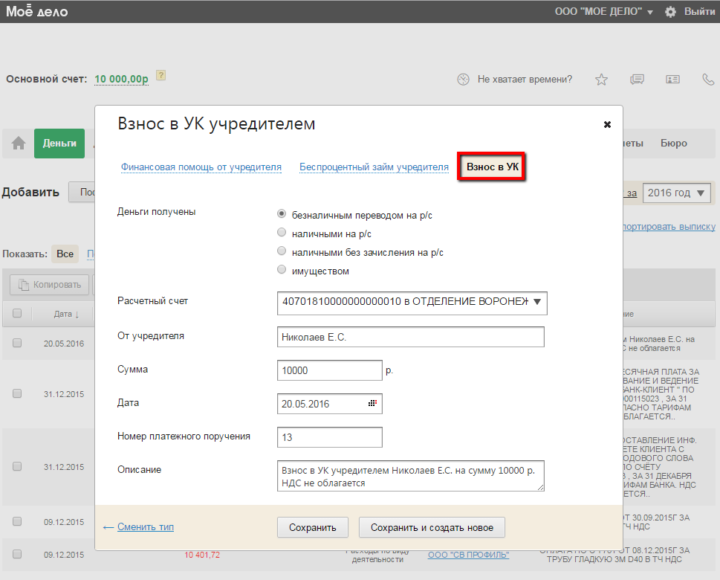Expand the Расчетный счет dropdown
The width and height of the screenshot is (720, 580).
[x=412, y=303]
